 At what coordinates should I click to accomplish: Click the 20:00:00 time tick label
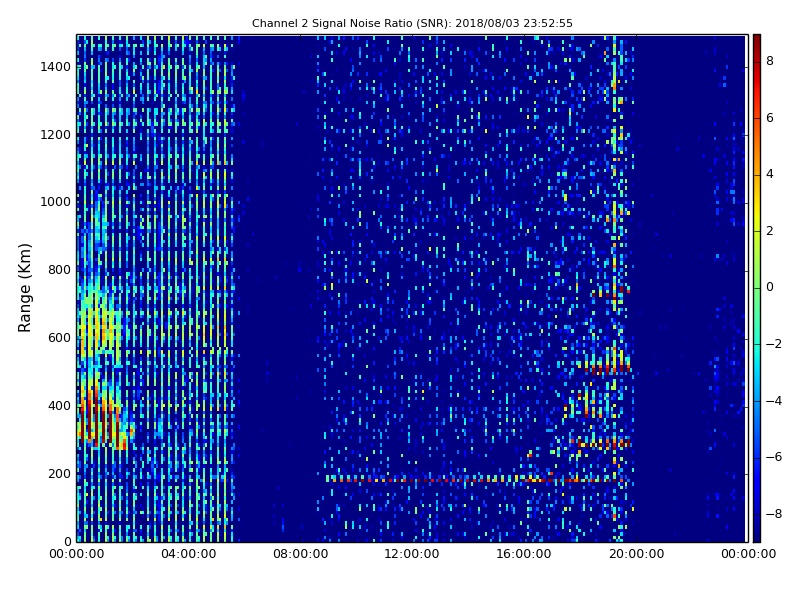tap(636, 554)
